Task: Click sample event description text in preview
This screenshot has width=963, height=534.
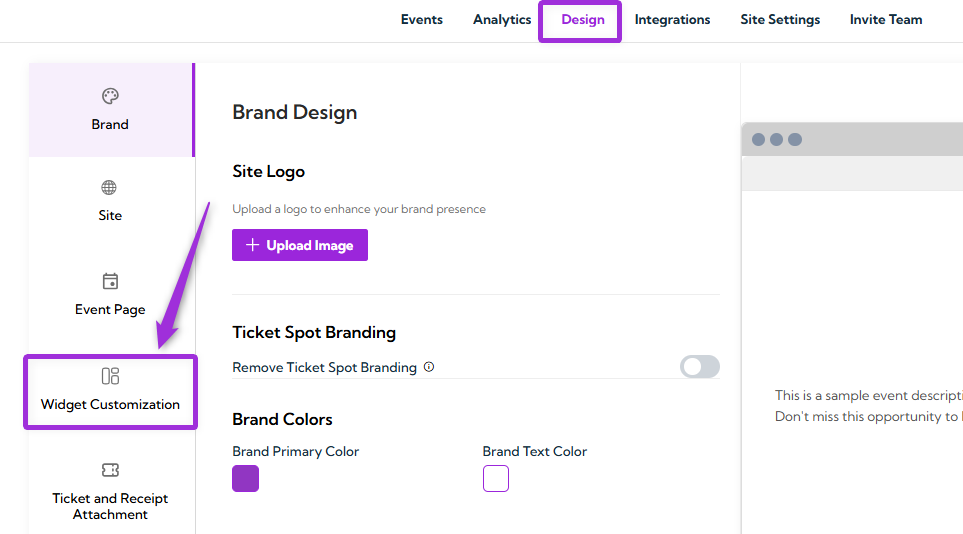Action: click(x=868, y=395)
